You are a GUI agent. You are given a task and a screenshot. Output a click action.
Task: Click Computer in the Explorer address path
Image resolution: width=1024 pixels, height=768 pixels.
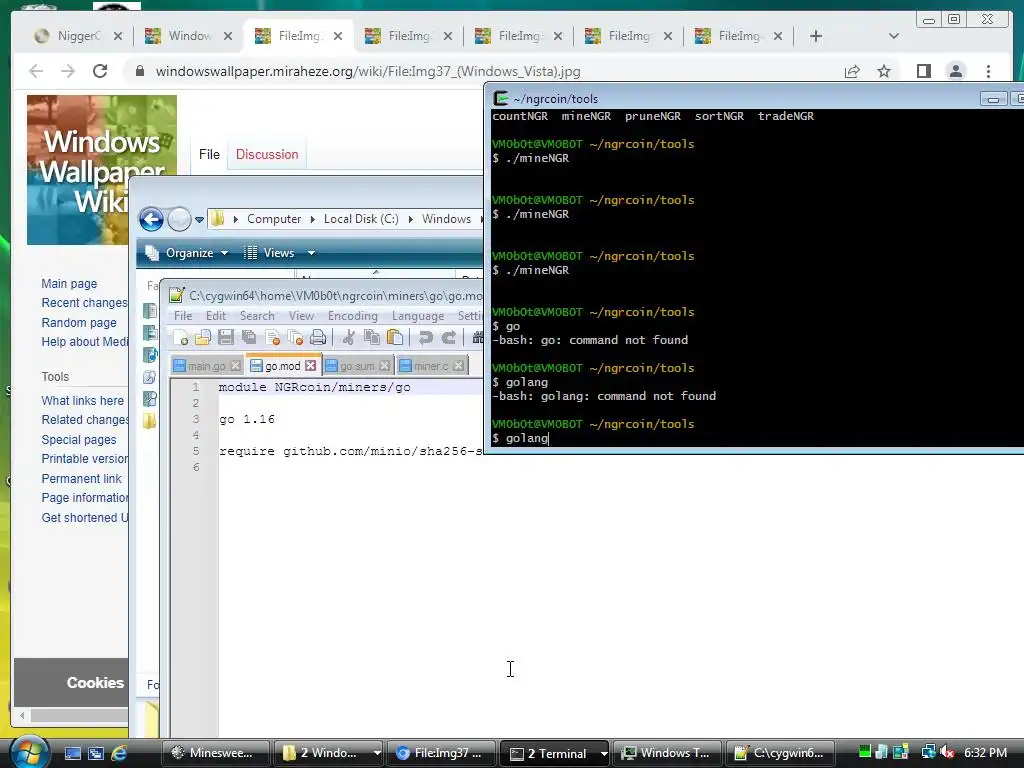tap(274, 219)
